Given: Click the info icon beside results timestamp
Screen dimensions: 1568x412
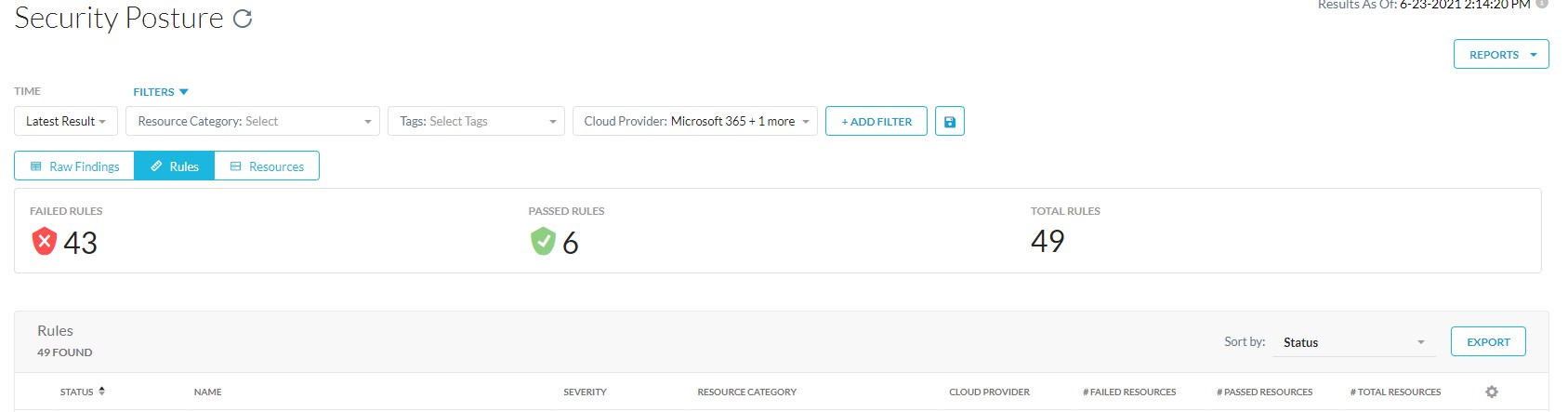Looking at the screenshot, I should tap(1542, 4).
